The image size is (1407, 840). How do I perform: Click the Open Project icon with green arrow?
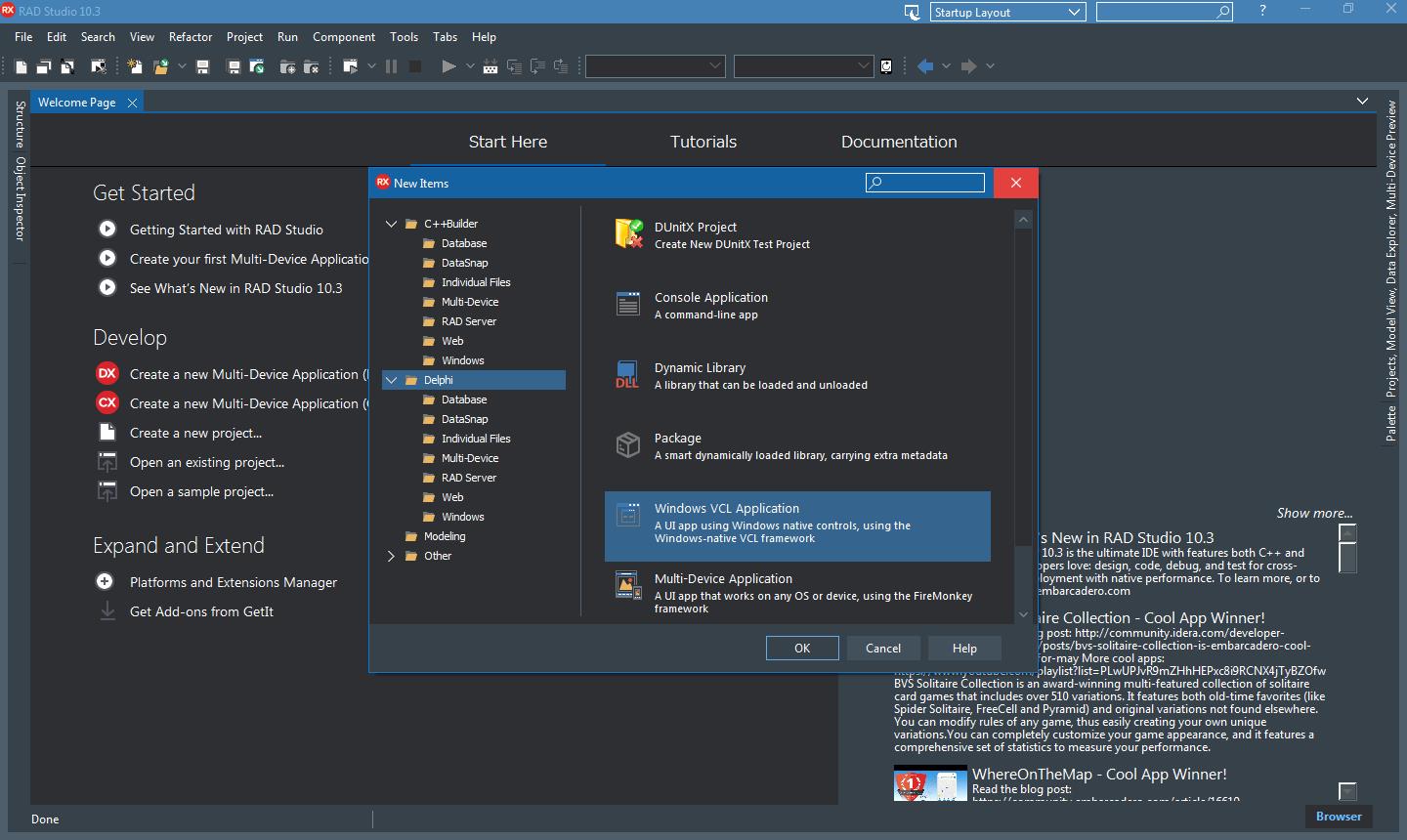(x=257, y=66)
